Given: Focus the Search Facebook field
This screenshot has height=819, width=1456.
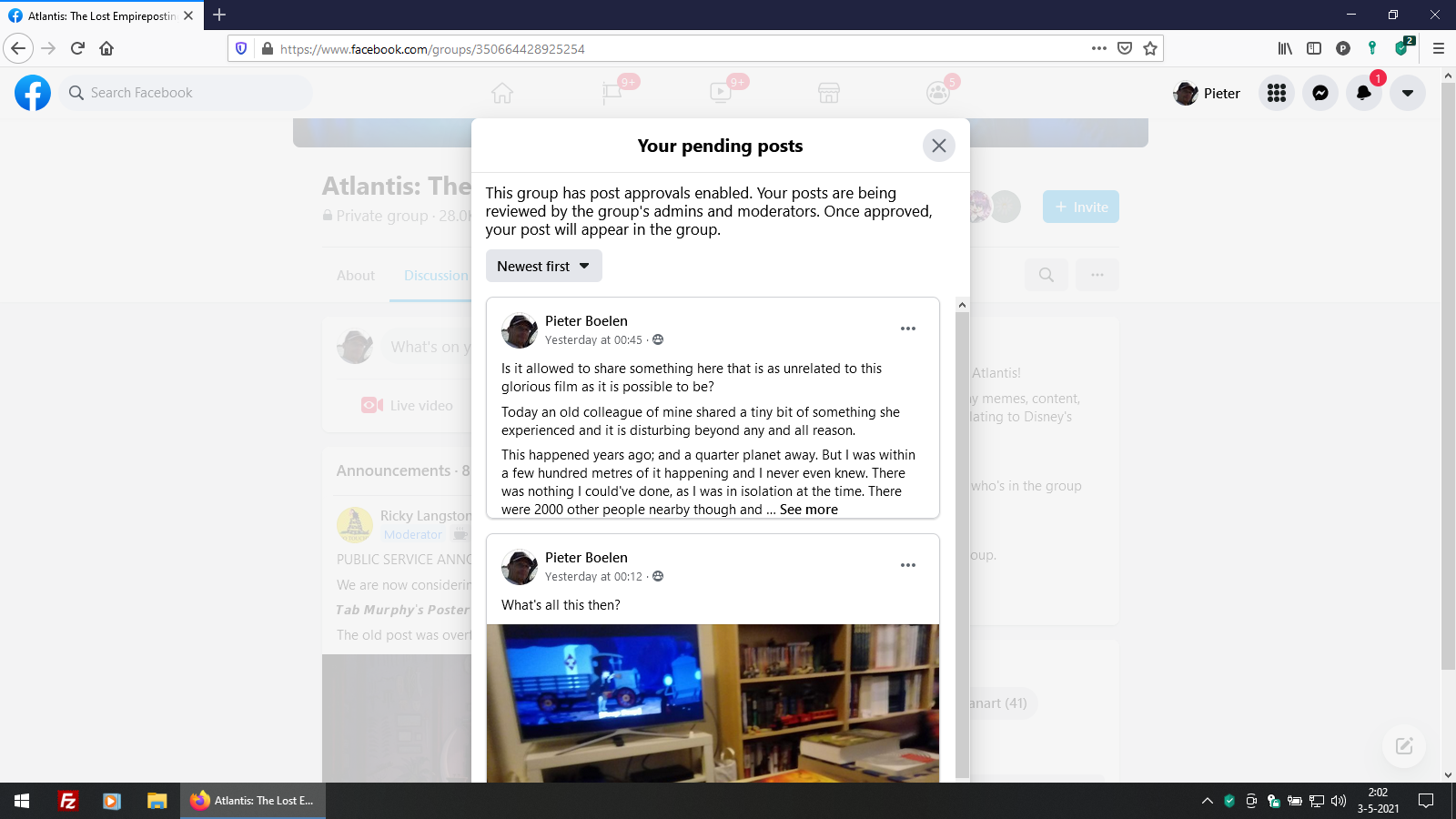Looking at the screenshot, I should tap(187, 93).
